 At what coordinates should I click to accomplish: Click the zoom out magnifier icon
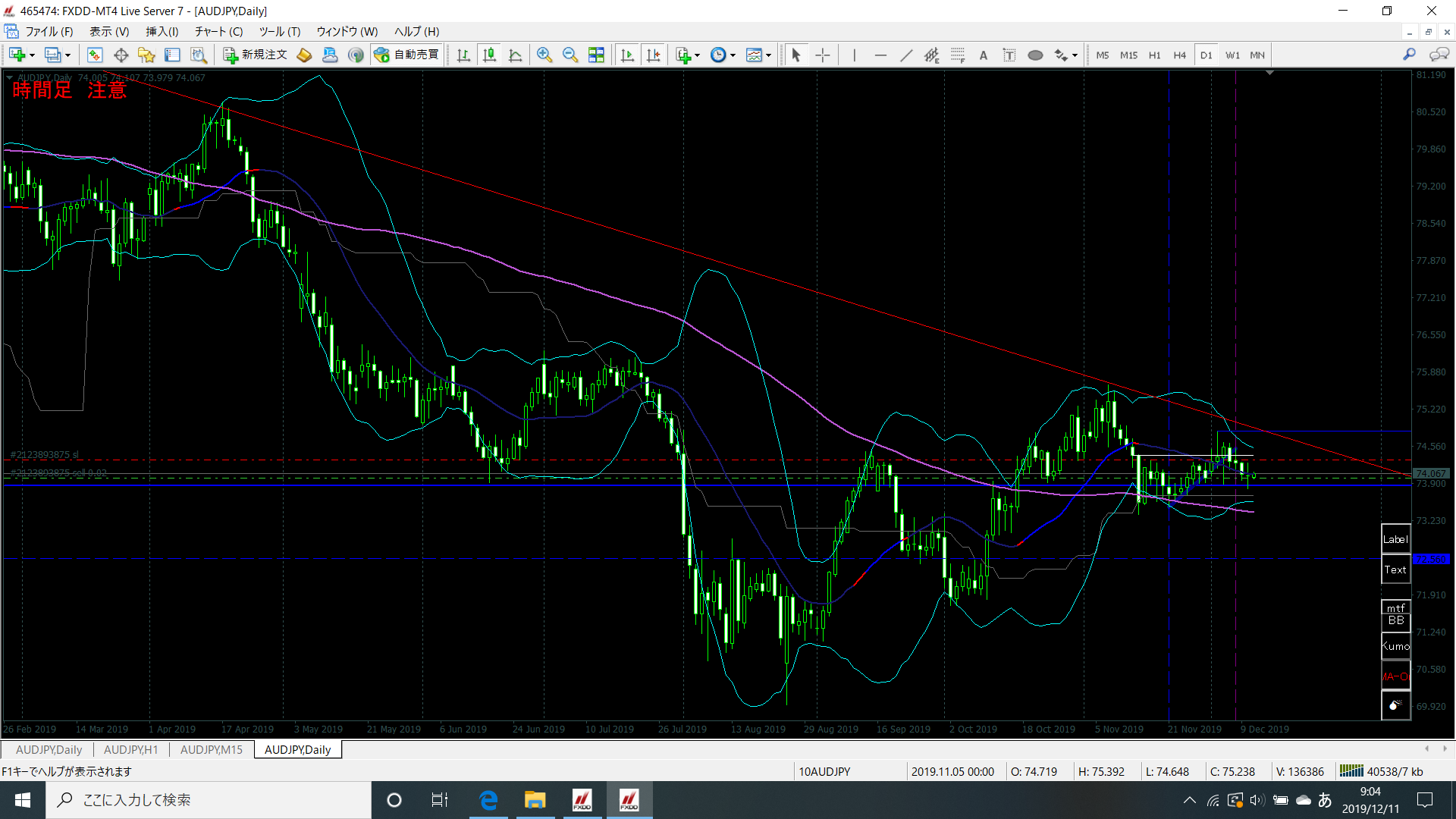point(570,55)
